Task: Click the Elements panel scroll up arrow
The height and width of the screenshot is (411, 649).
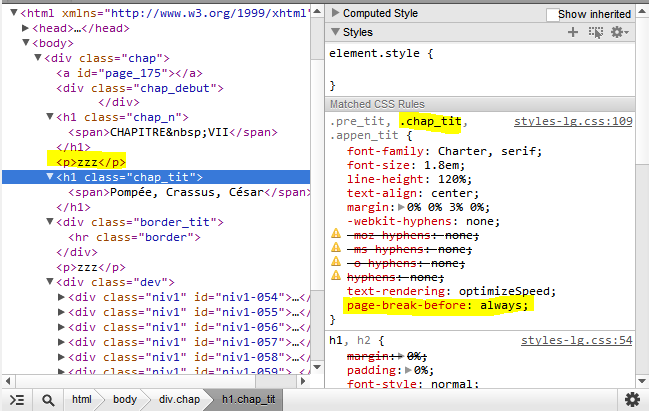Action: click(317, 12)
